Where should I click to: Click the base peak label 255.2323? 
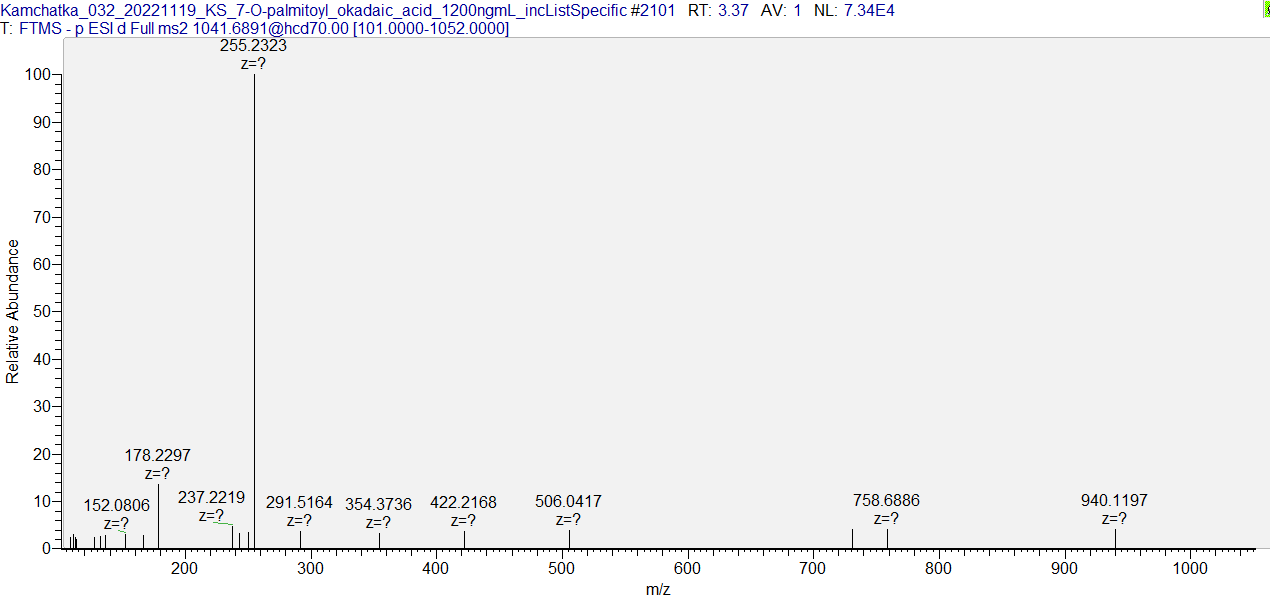click(253, 45)
